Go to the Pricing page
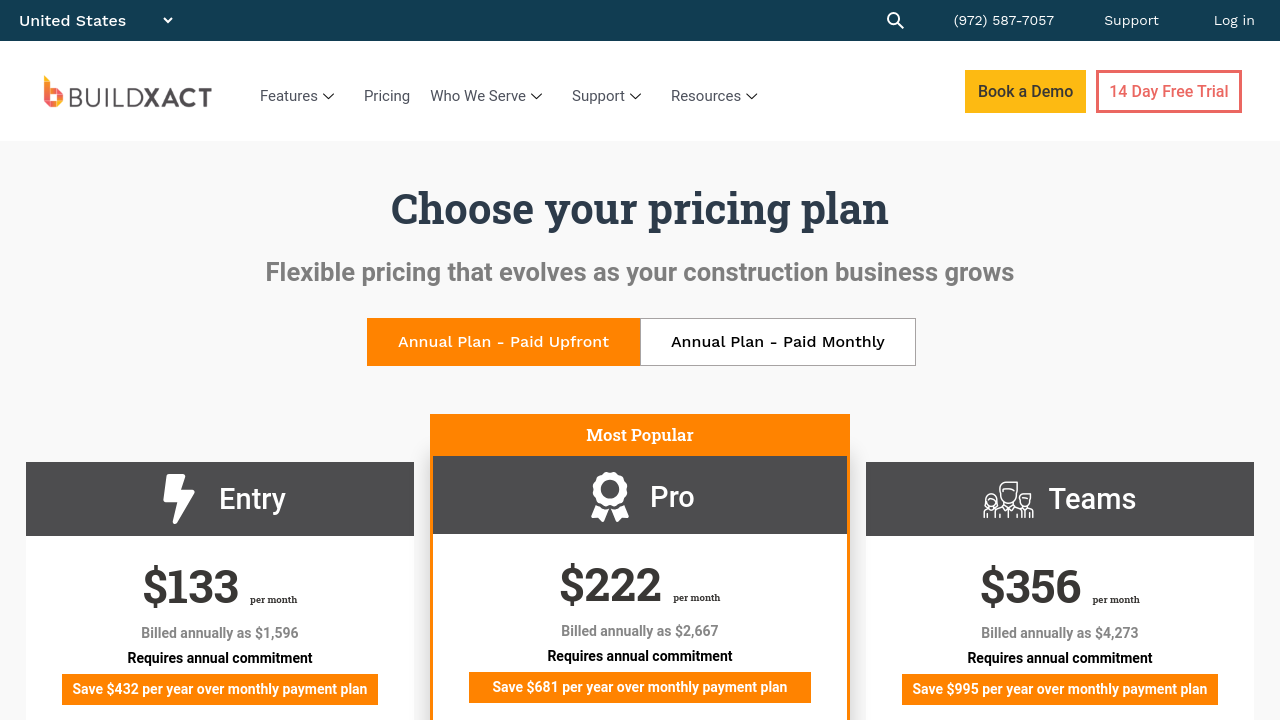The image size is (1280, 720). [x=387, y=96]
